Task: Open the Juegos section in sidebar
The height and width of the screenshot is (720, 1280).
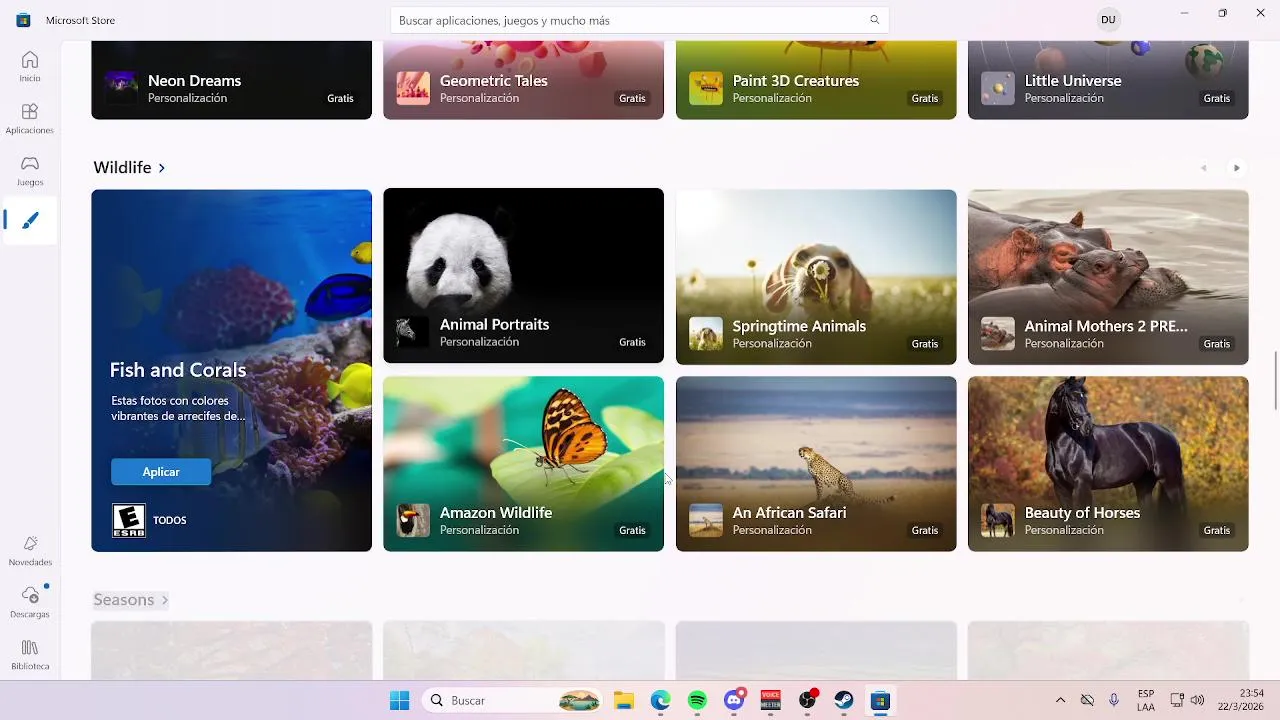Action: tap(30, 171)
